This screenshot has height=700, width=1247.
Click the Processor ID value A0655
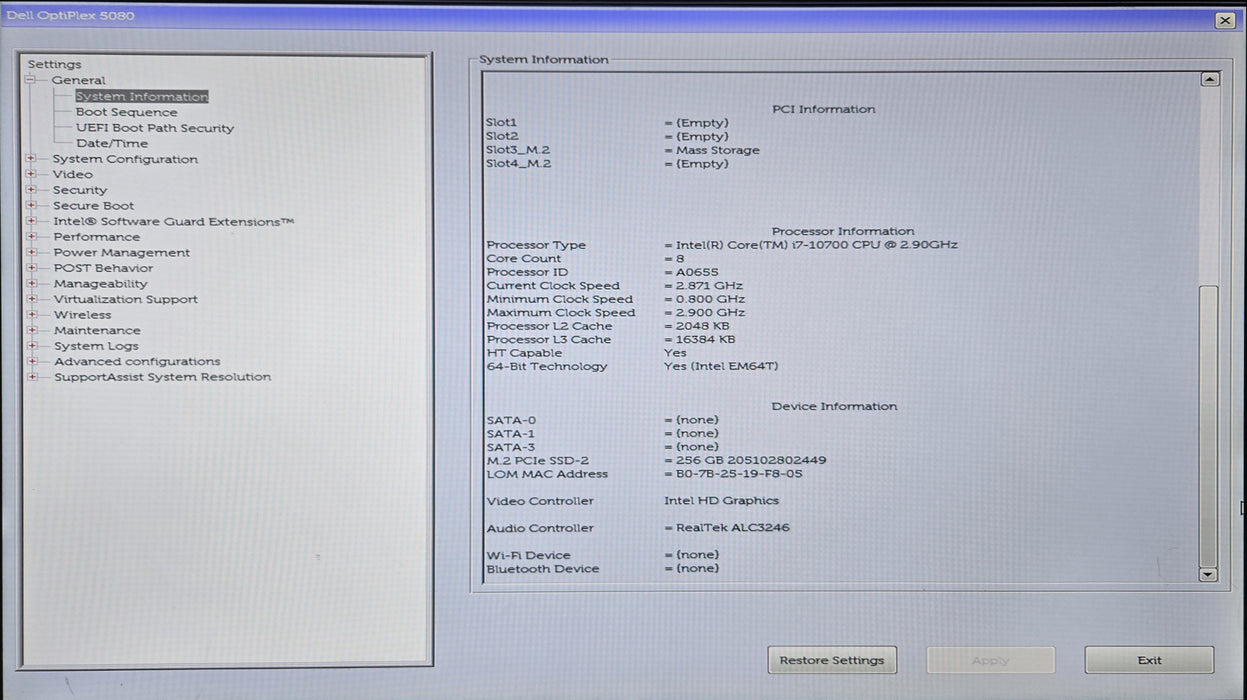[695, 272]
